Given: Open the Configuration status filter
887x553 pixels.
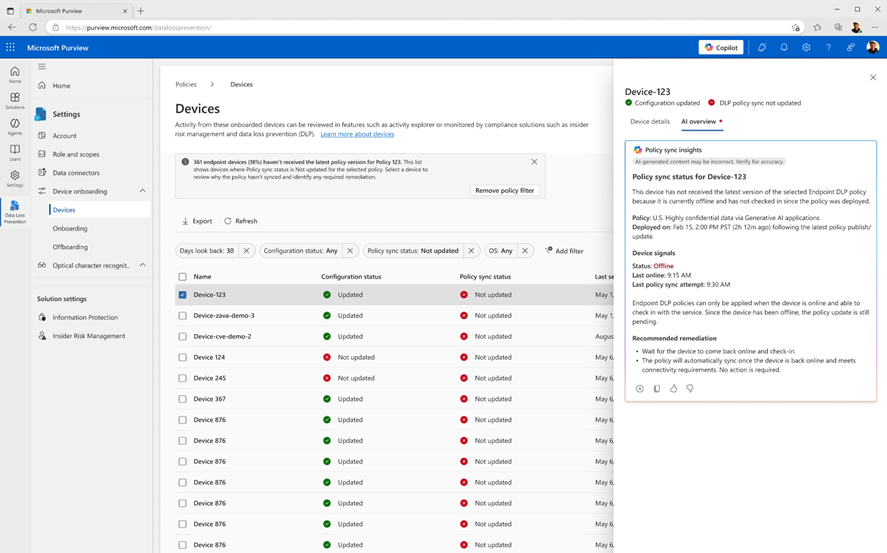Looking at the screenshot, I should point(300,250).
